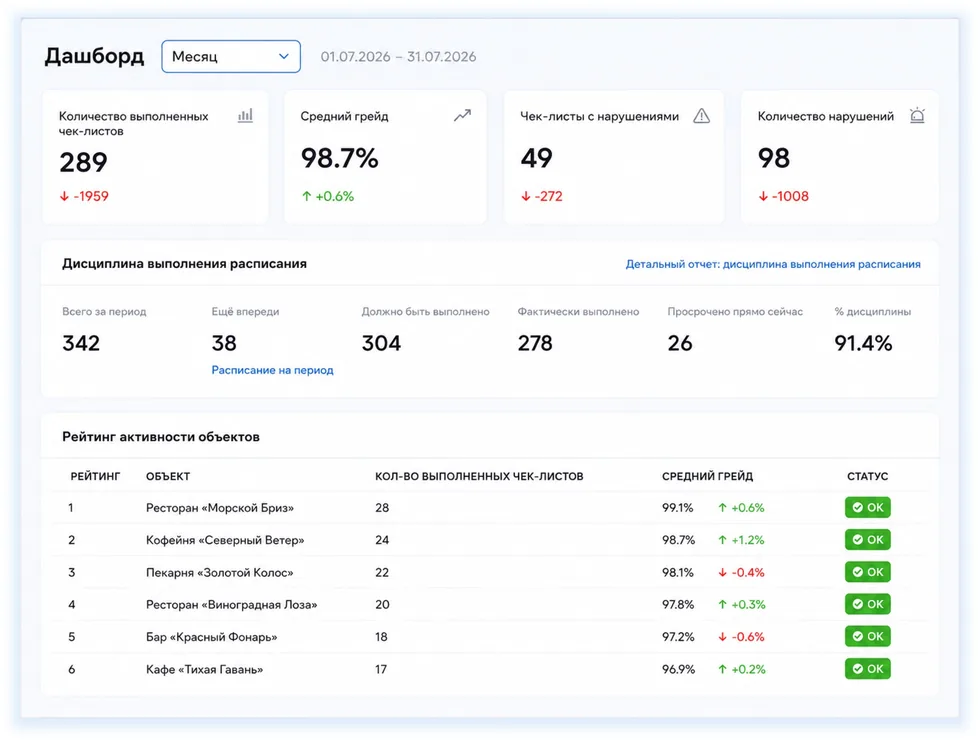Click the OK status badge for Пекарня «Золотой Колос»
980x741 pixels.
[868, 572]
